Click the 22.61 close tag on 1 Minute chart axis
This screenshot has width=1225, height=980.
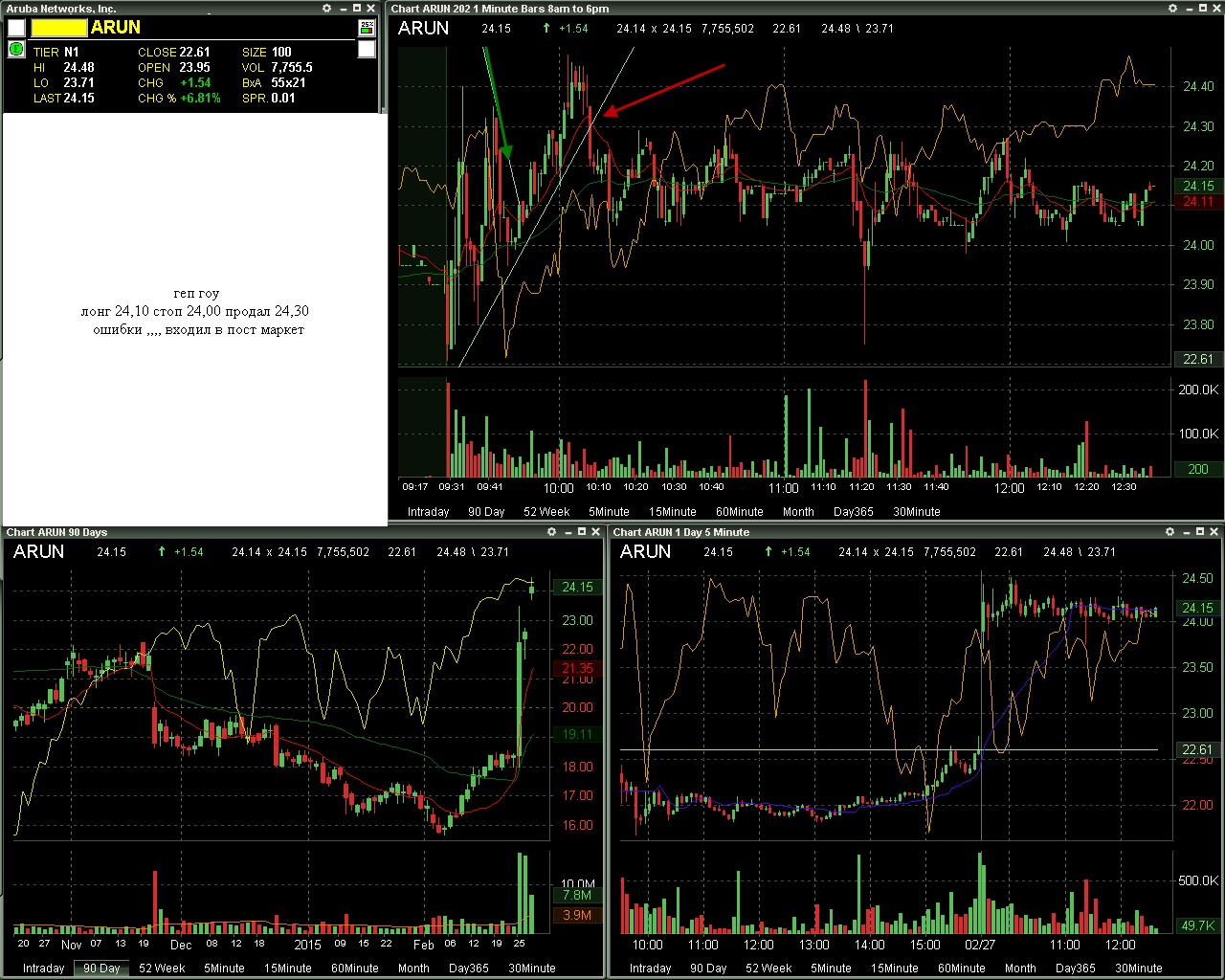(1198, 359)
